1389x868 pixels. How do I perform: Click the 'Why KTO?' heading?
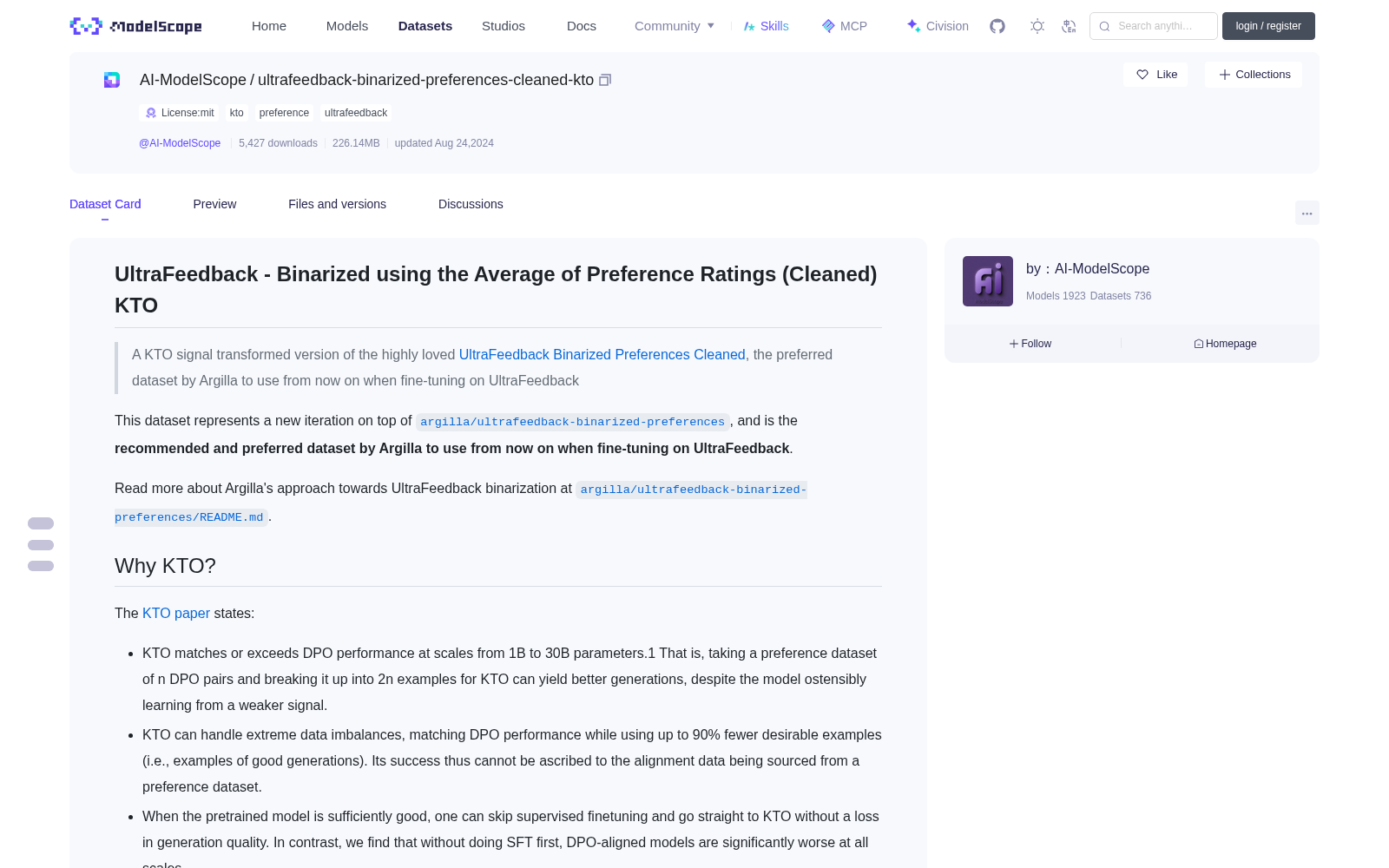coord(165,566)
